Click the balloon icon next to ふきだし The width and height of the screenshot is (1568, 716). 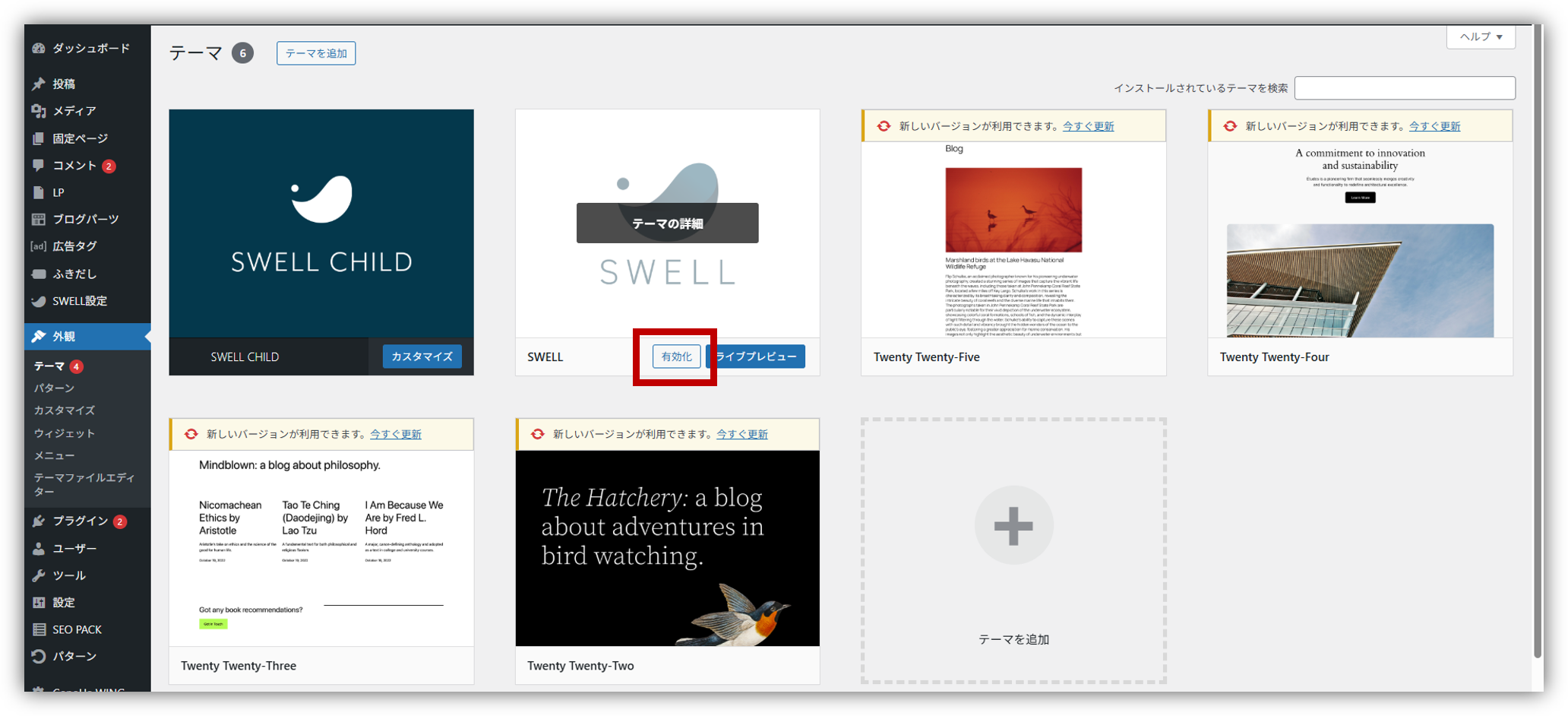tap(39, 274)
